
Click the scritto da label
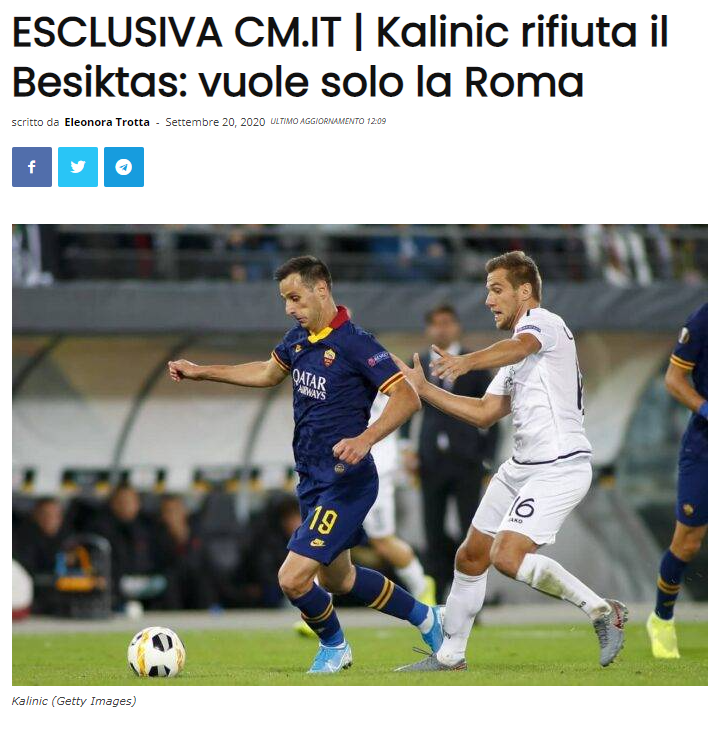(35, 122)
